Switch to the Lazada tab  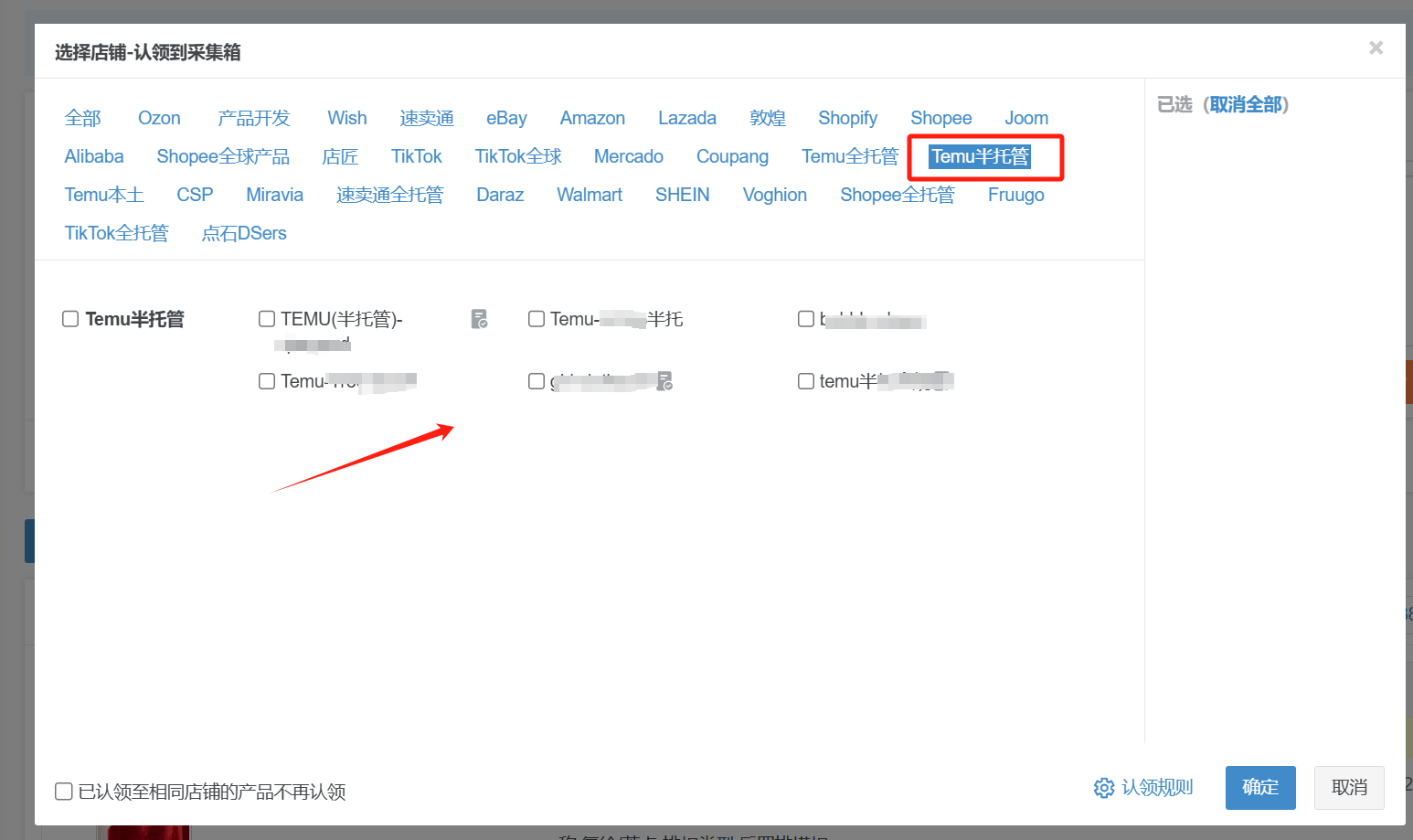(x=687, y=118)
